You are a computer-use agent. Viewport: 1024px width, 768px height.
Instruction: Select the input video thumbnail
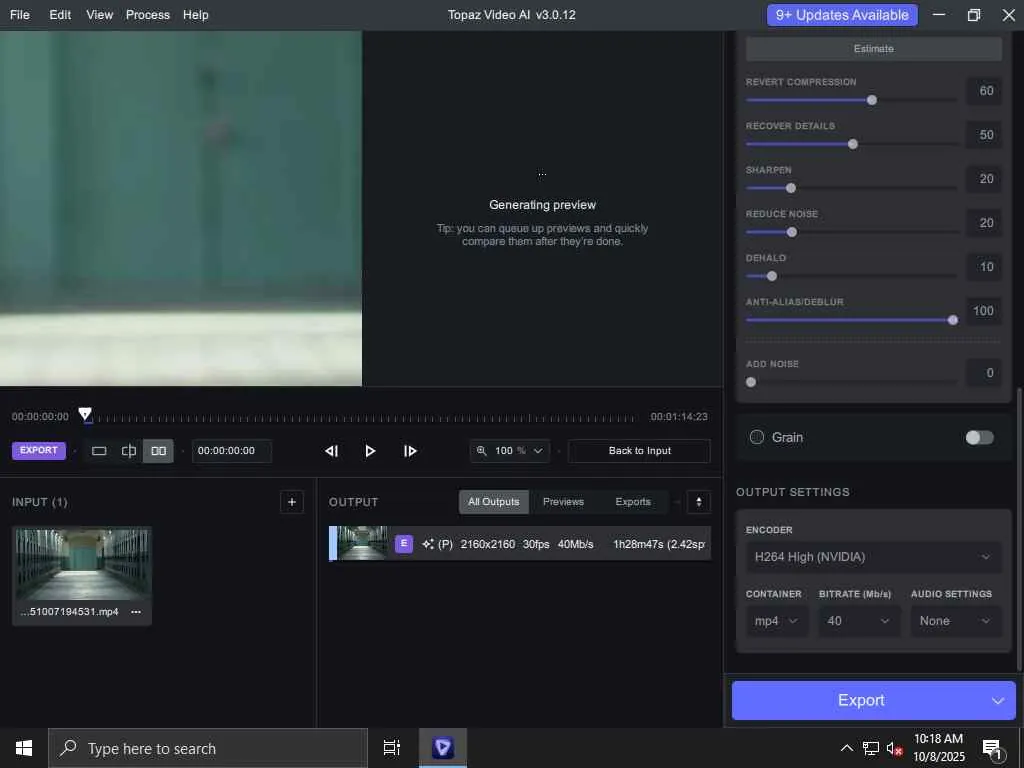tap(82, 564)
